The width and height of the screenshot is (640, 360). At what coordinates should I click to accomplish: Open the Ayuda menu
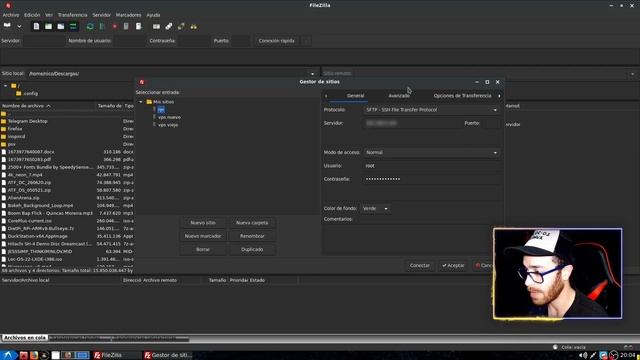153,15
